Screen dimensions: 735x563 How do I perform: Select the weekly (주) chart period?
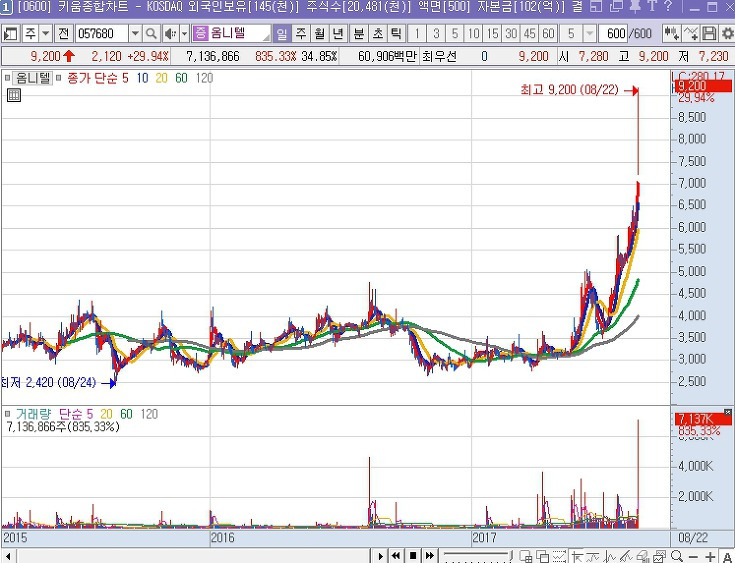coord(301,34)
